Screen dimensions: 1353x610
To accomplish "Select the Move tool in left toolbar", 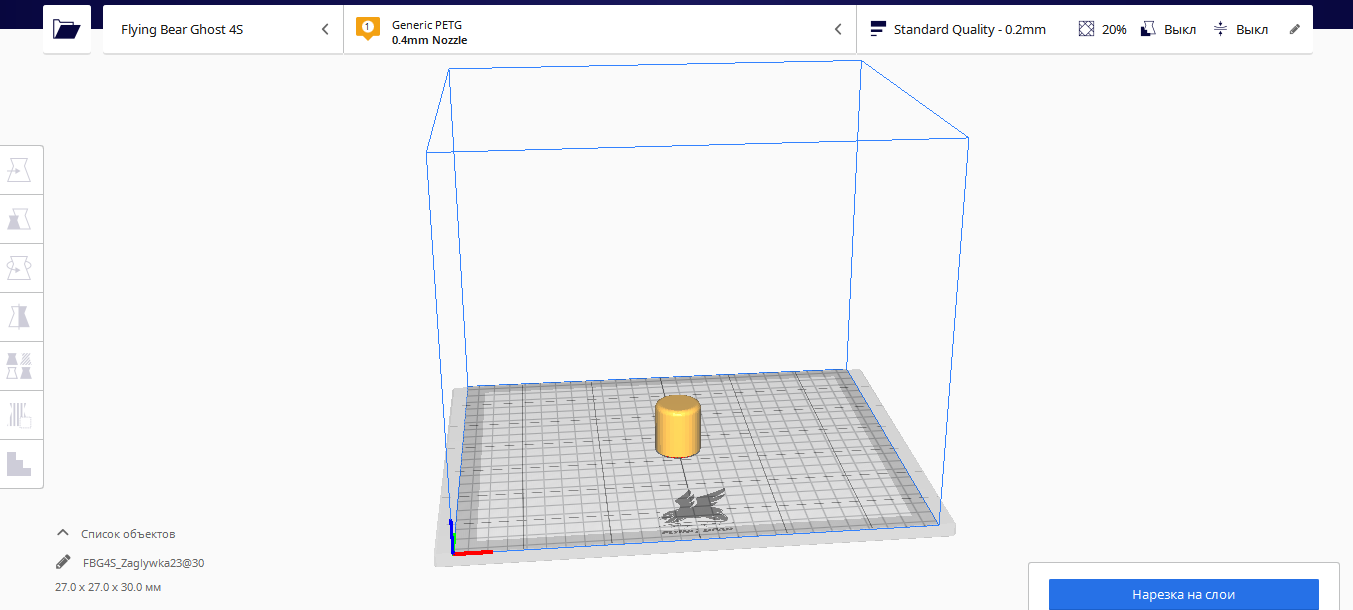I will point(21,171).
